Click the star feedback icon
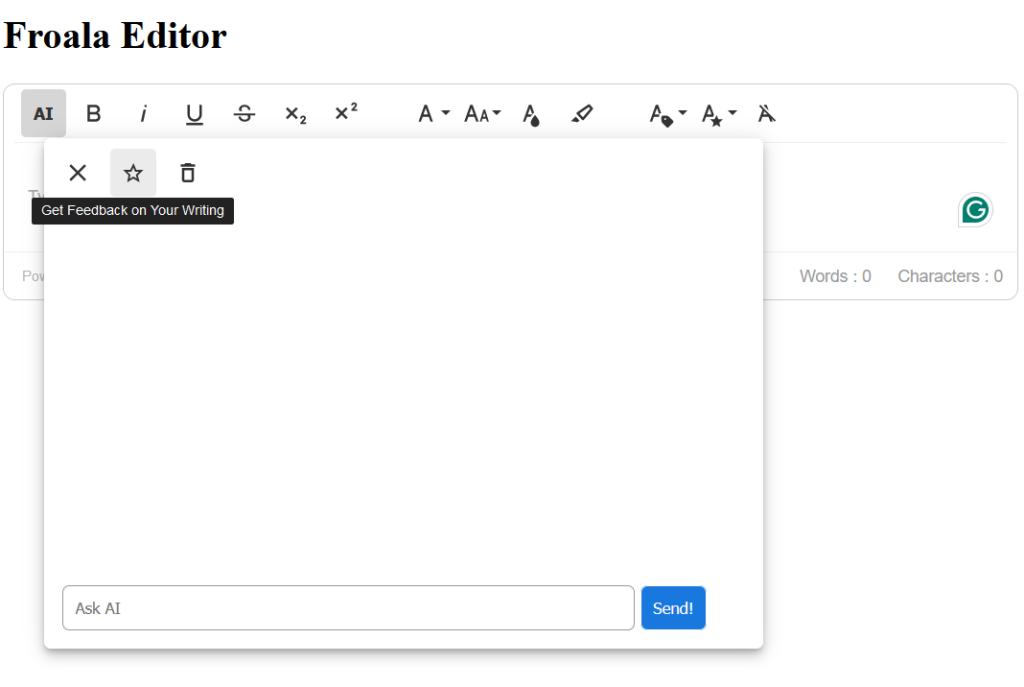1024x687 pixels. click(133, 173)
